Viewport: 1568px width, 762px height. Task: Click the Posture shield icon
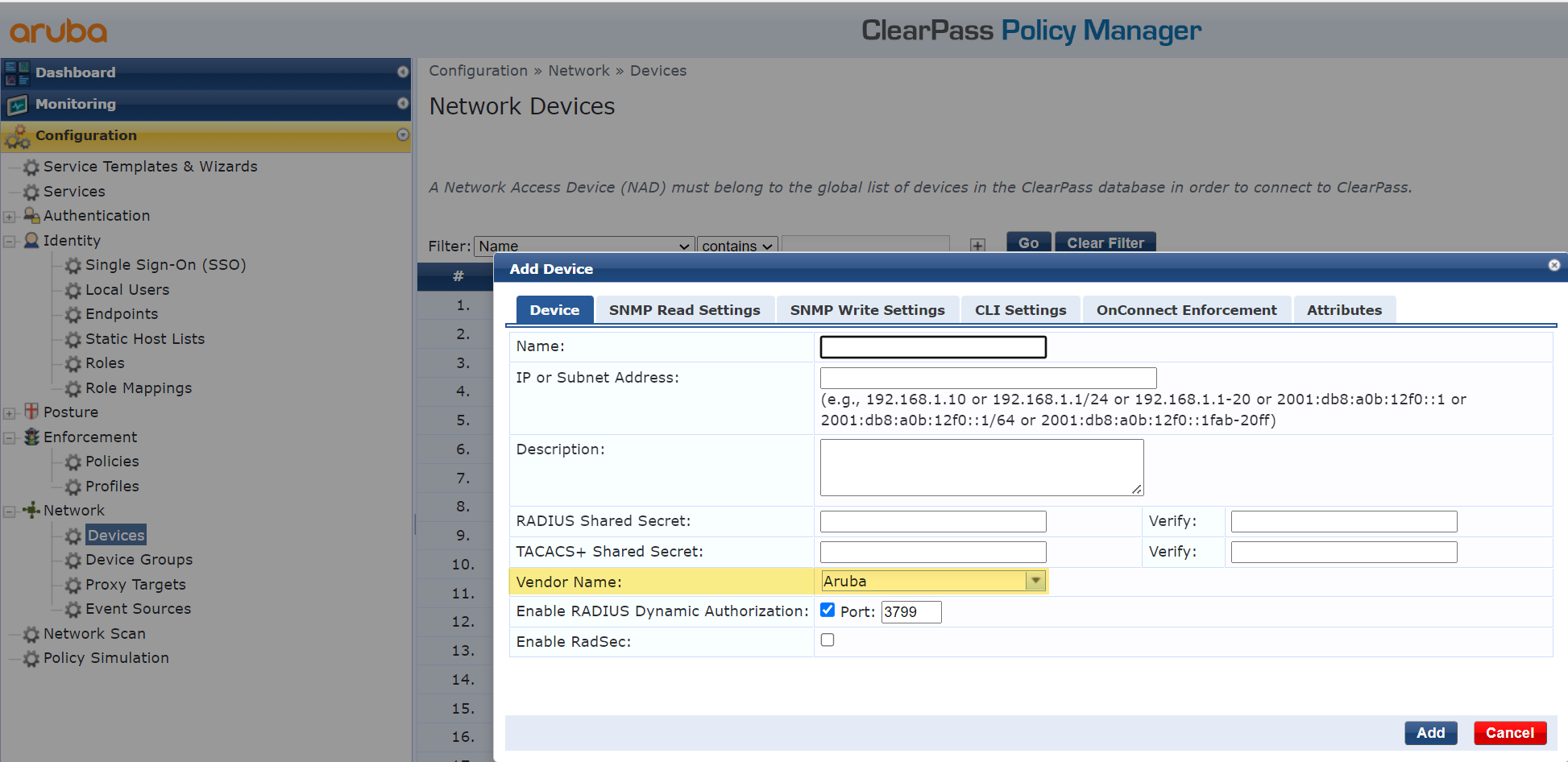click(31, 412)
